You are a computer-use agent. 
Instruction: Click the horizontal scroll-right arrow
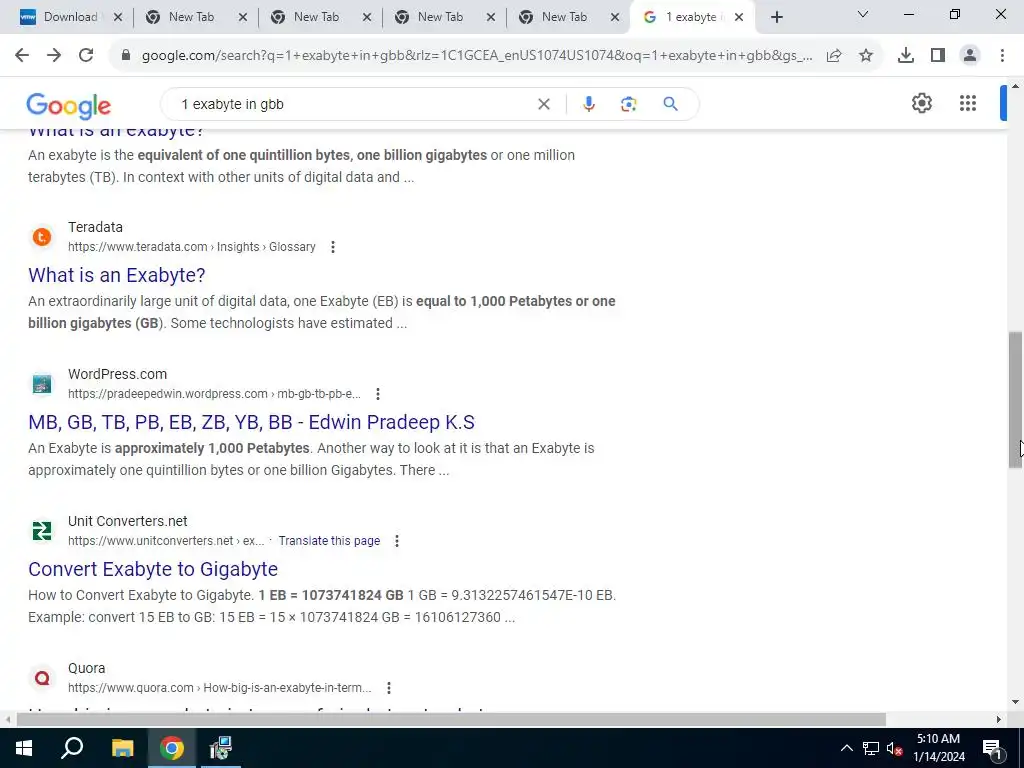[x=999, y=719]
